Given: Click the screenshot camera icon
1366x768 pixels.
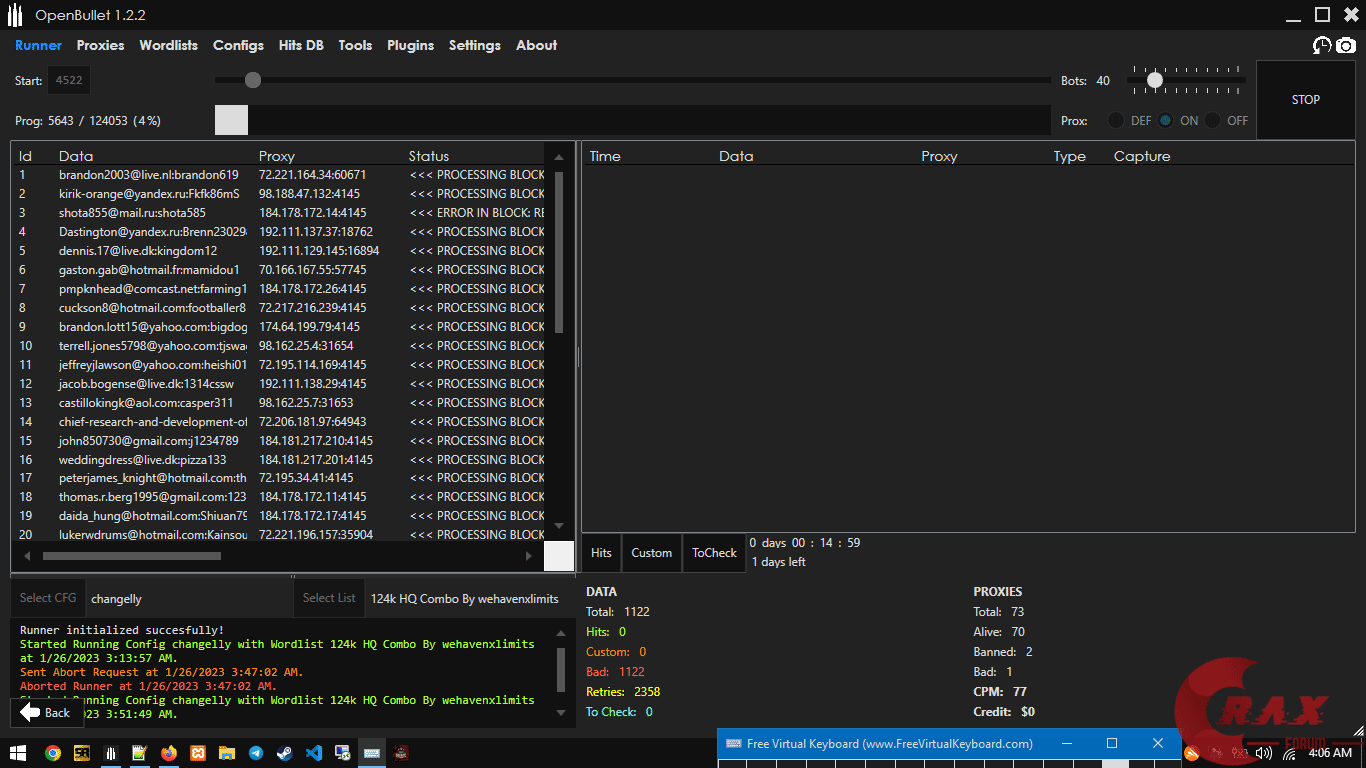Looking at the screenshot, I should click(x=1346, y=45).
